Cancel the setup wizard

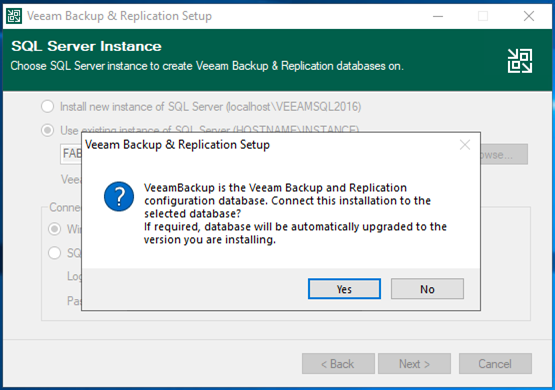pyautogui.click(x=495, y=363)
